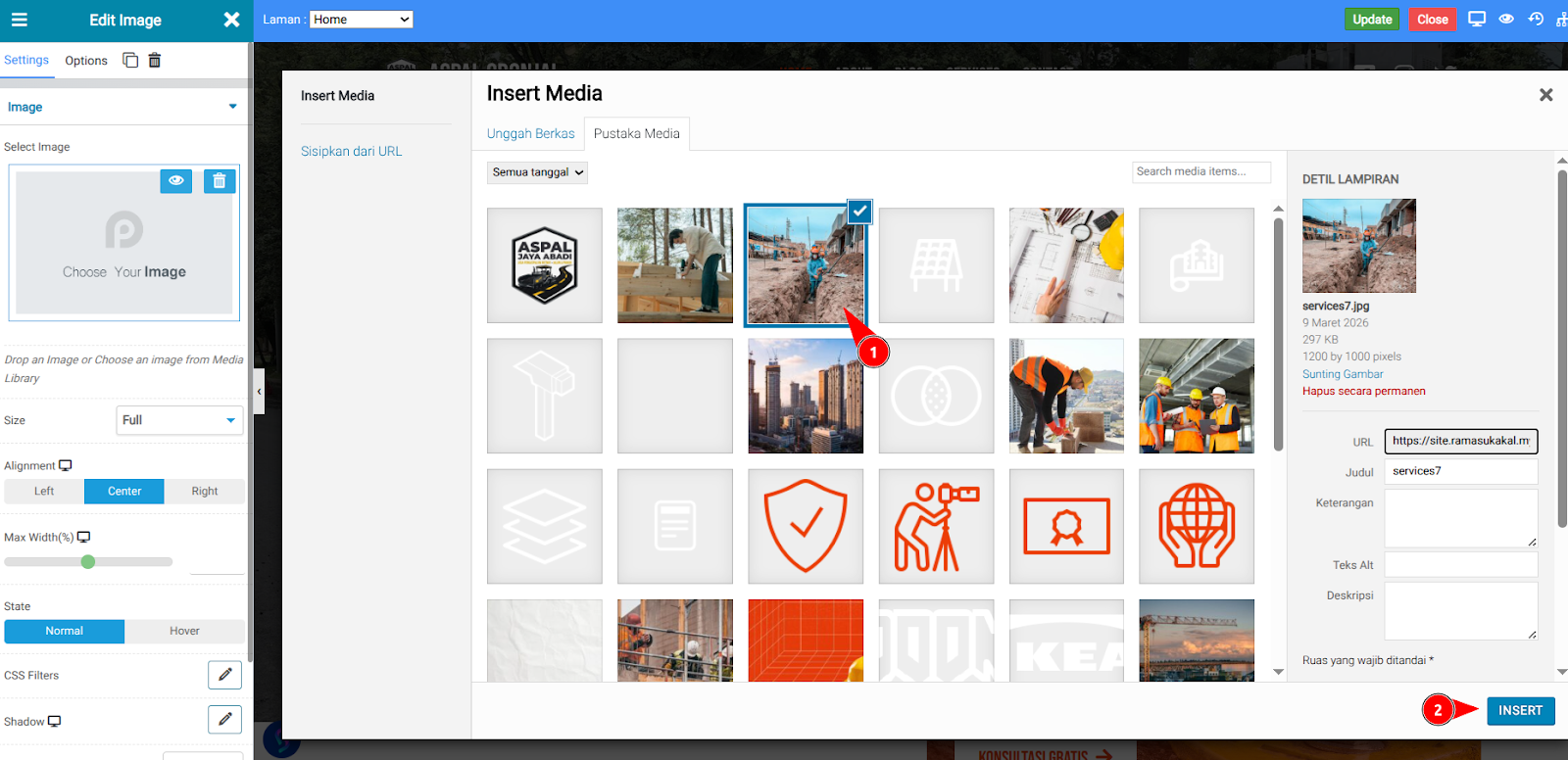This screenshot has height=760, width=1568.
Task: Click the INSERT button
Action: 1520,711
